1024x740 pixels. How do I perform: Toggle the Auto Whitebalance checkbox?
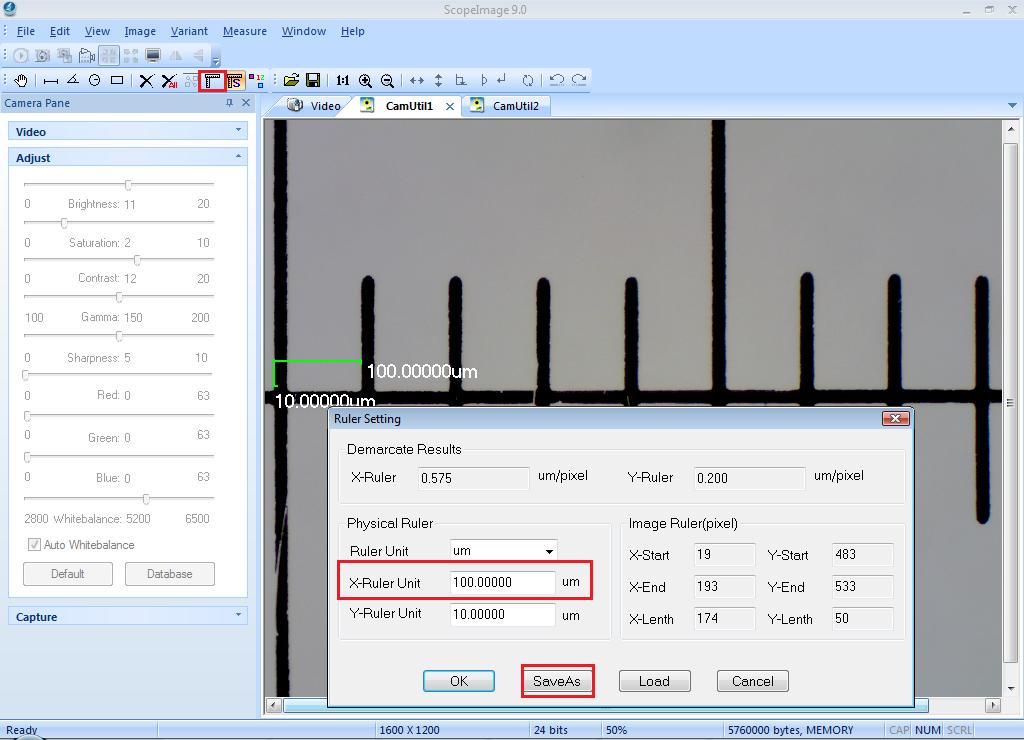34,544
